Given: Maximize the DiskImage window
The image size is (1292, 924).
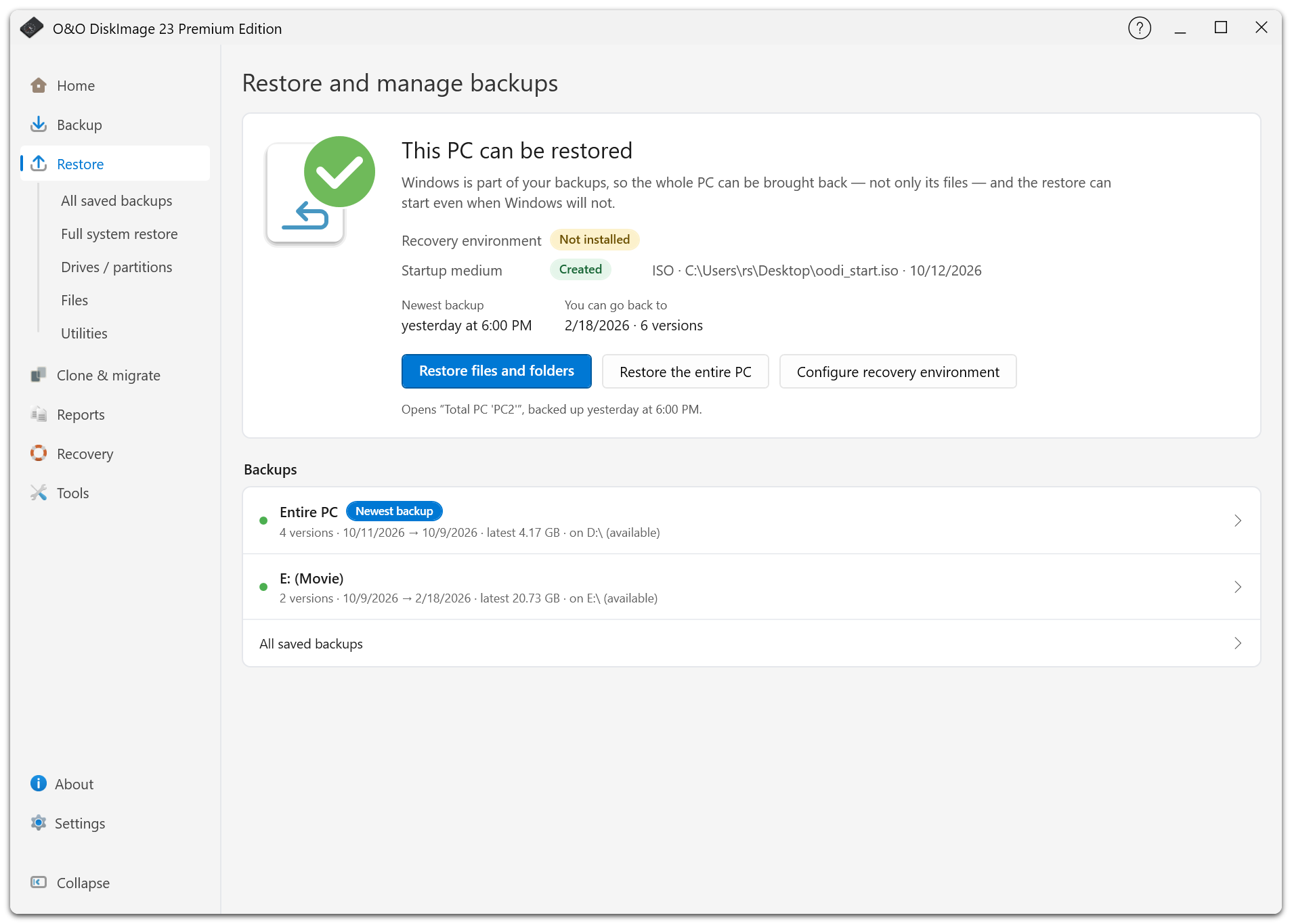Looking at the screenshot, I should click(x=1221, y=28).
